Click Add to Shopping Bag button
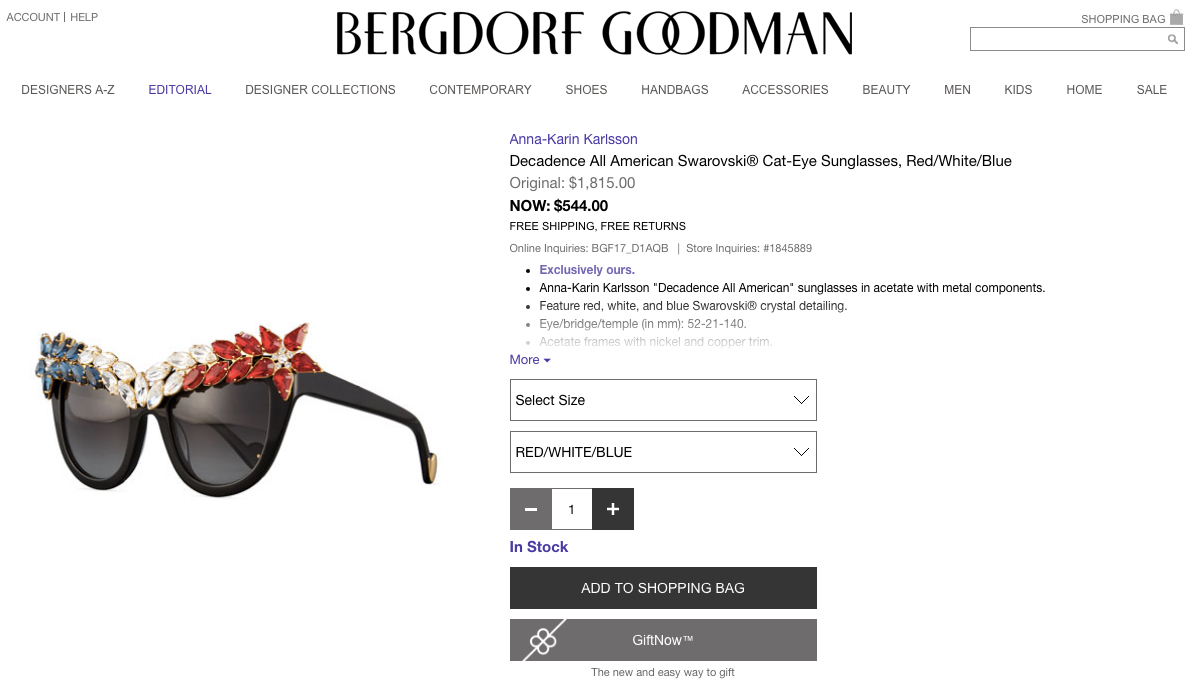The height and width of the screenshot is (689, 1194). point(663,588)
